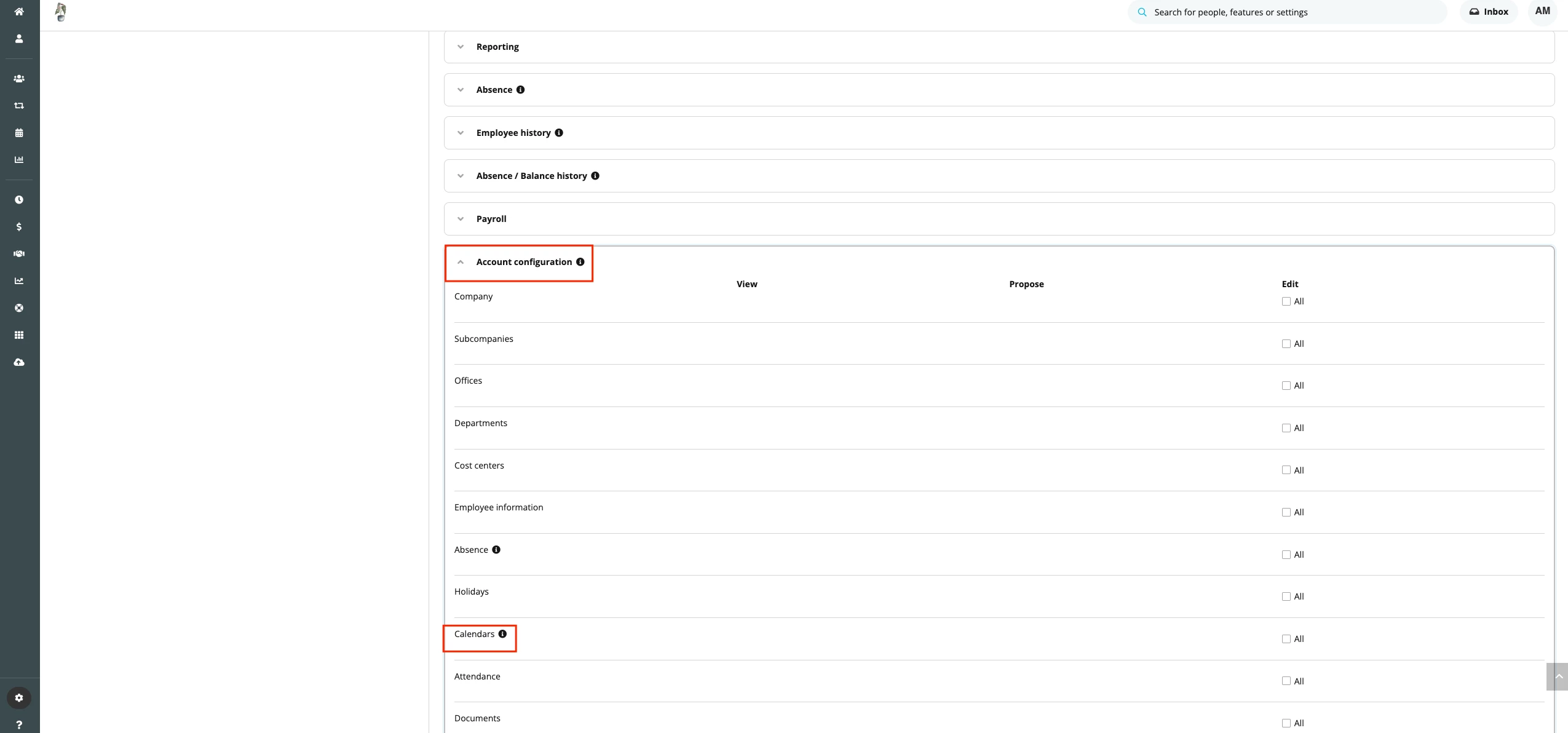Screen dimensions: 1568x733
Task: Click the Employee information row label
Action: pos(499,507)
